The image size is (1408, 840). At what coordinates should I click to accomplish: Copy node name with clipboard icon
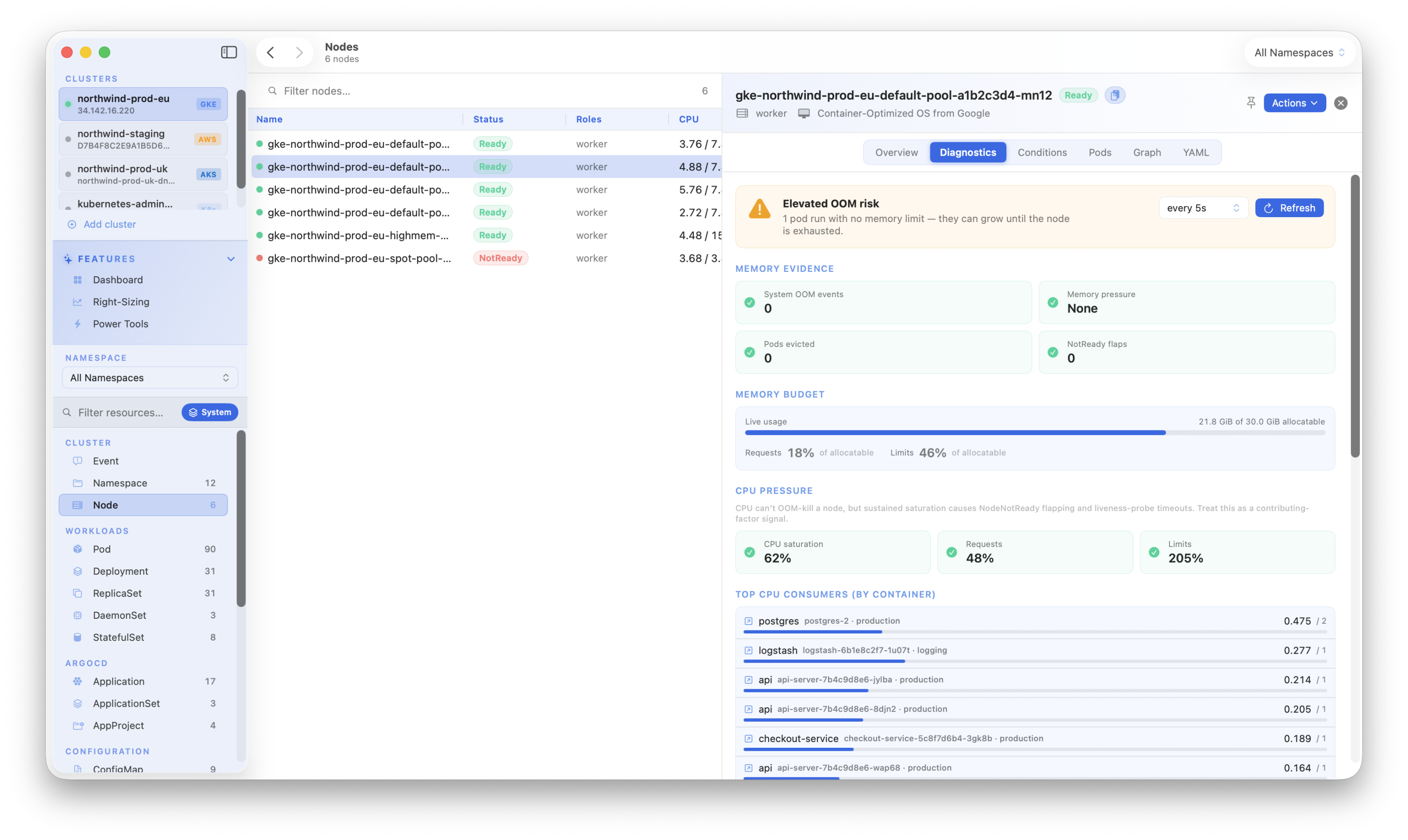1114,95
